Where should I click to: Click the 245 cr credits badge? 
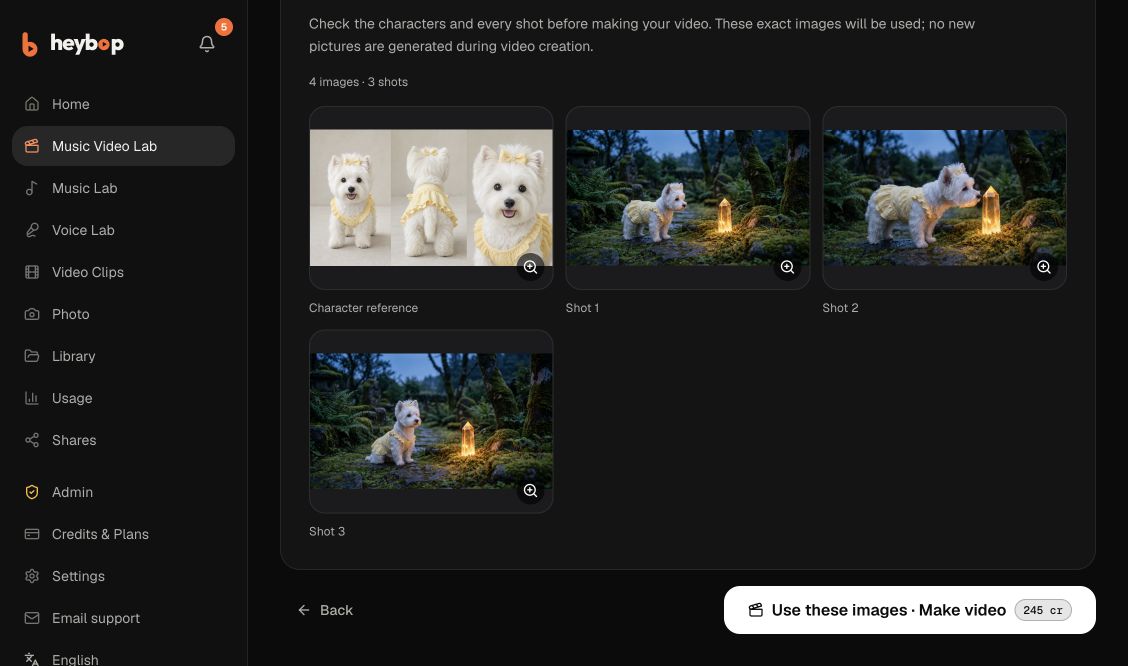[1042, 610]
